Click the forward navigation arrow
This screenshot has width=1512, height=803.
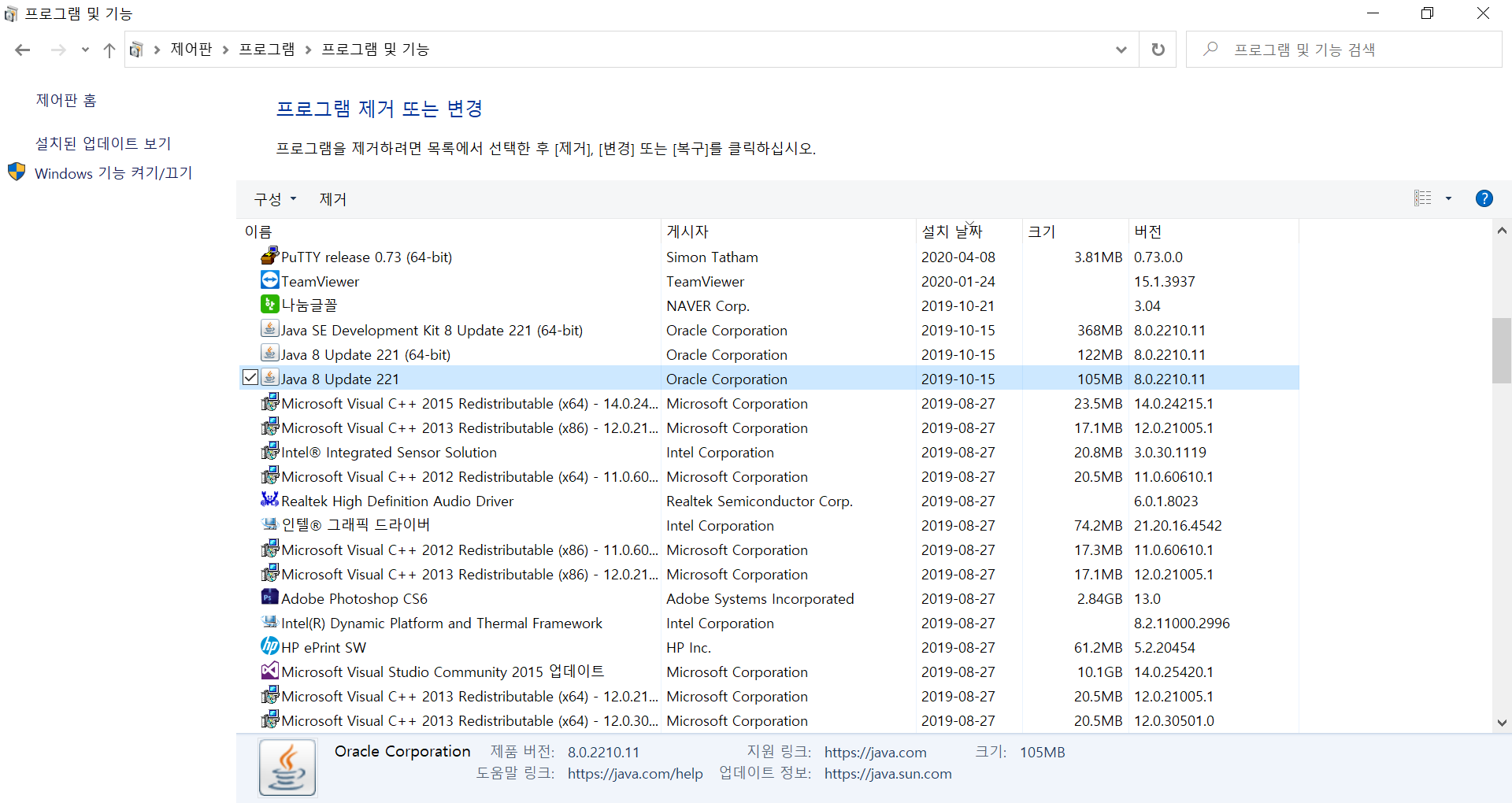pyautogui.click(x=58, y=50)
